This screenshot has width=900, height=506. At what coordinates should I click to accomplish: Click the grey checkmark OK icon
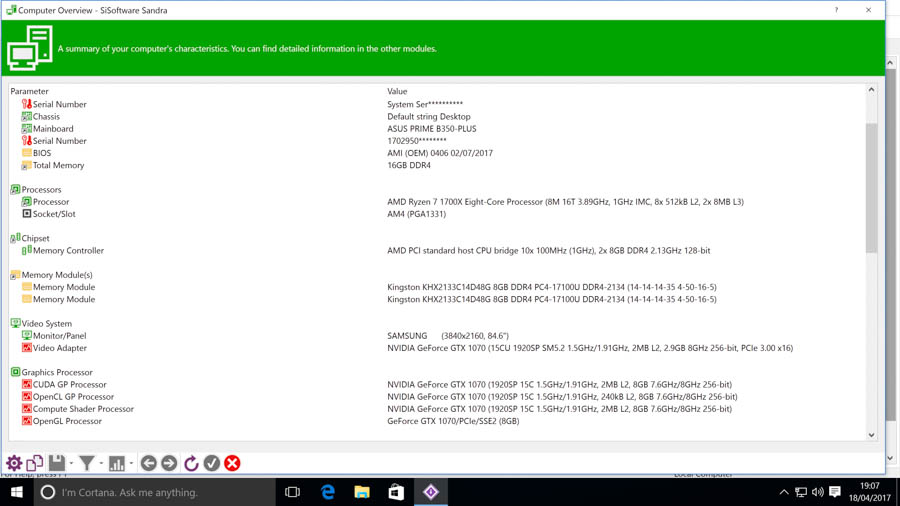click(212, 463)
